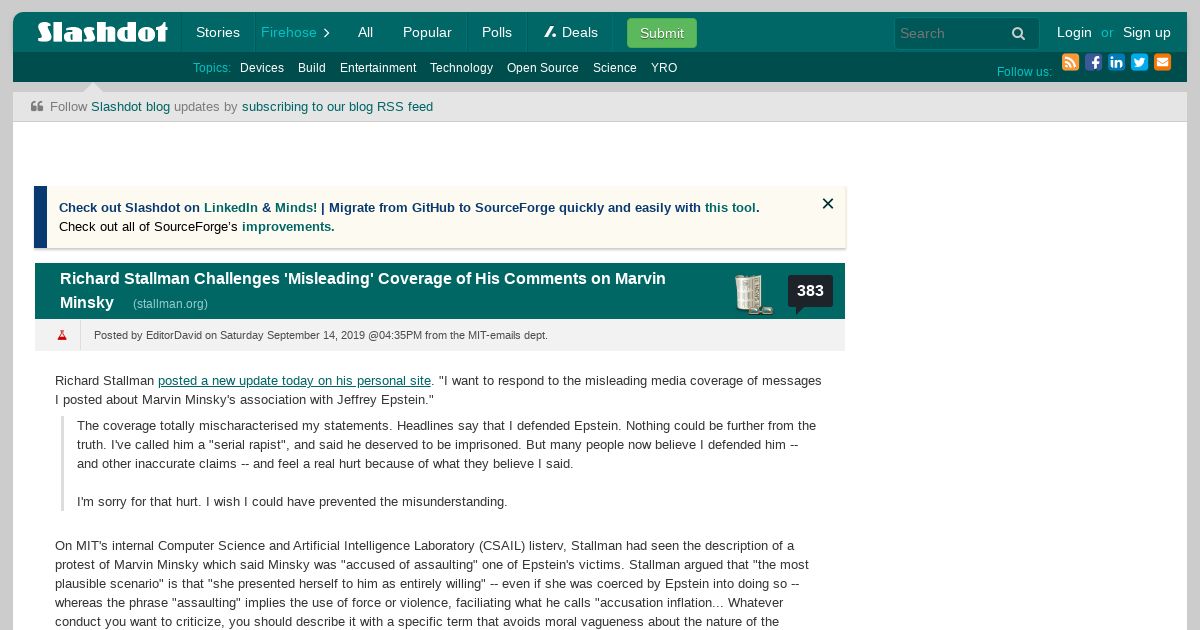The height and width of the screenshot is (630, 1200).
Task: Click 'this tool' link in banner
Action: coord(730,208)
